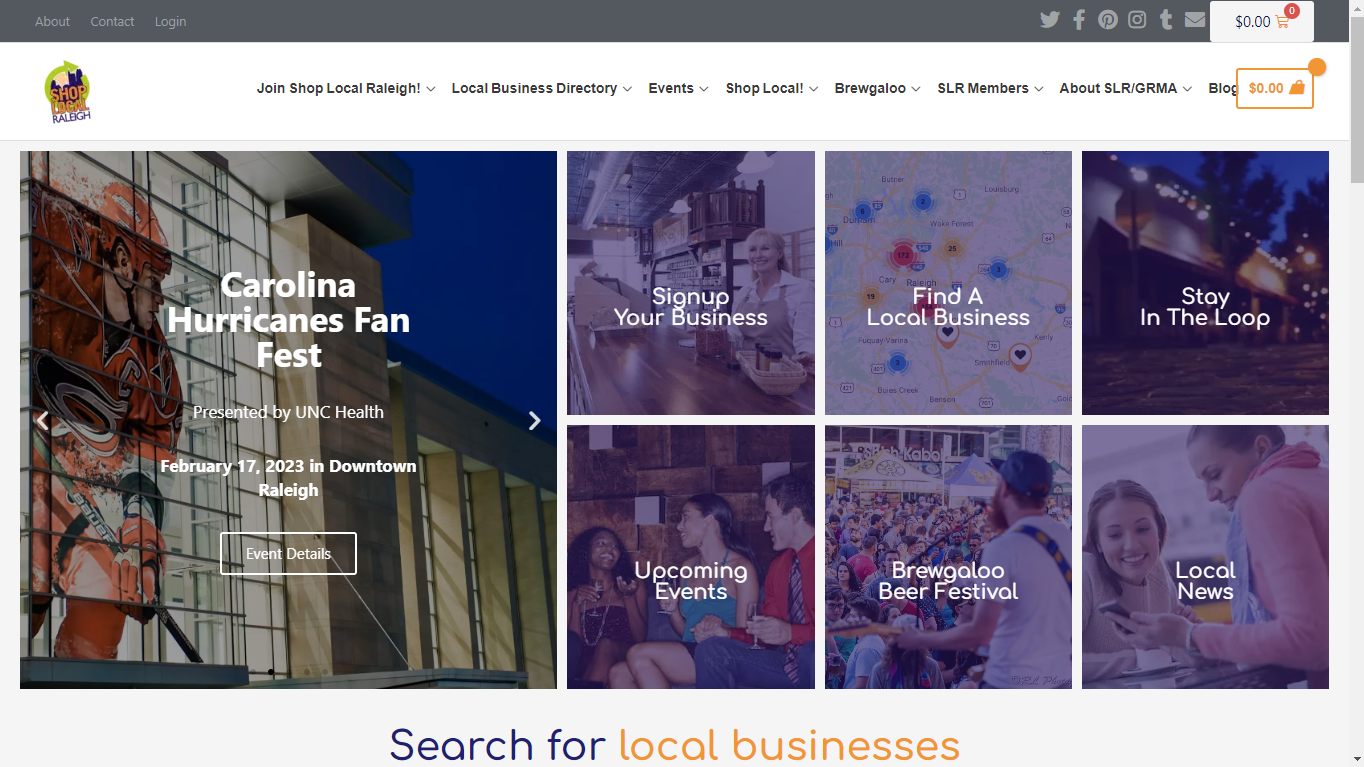Expand the Local Business Directory menu
1364x767 pixels.
(x=541, y=88)
